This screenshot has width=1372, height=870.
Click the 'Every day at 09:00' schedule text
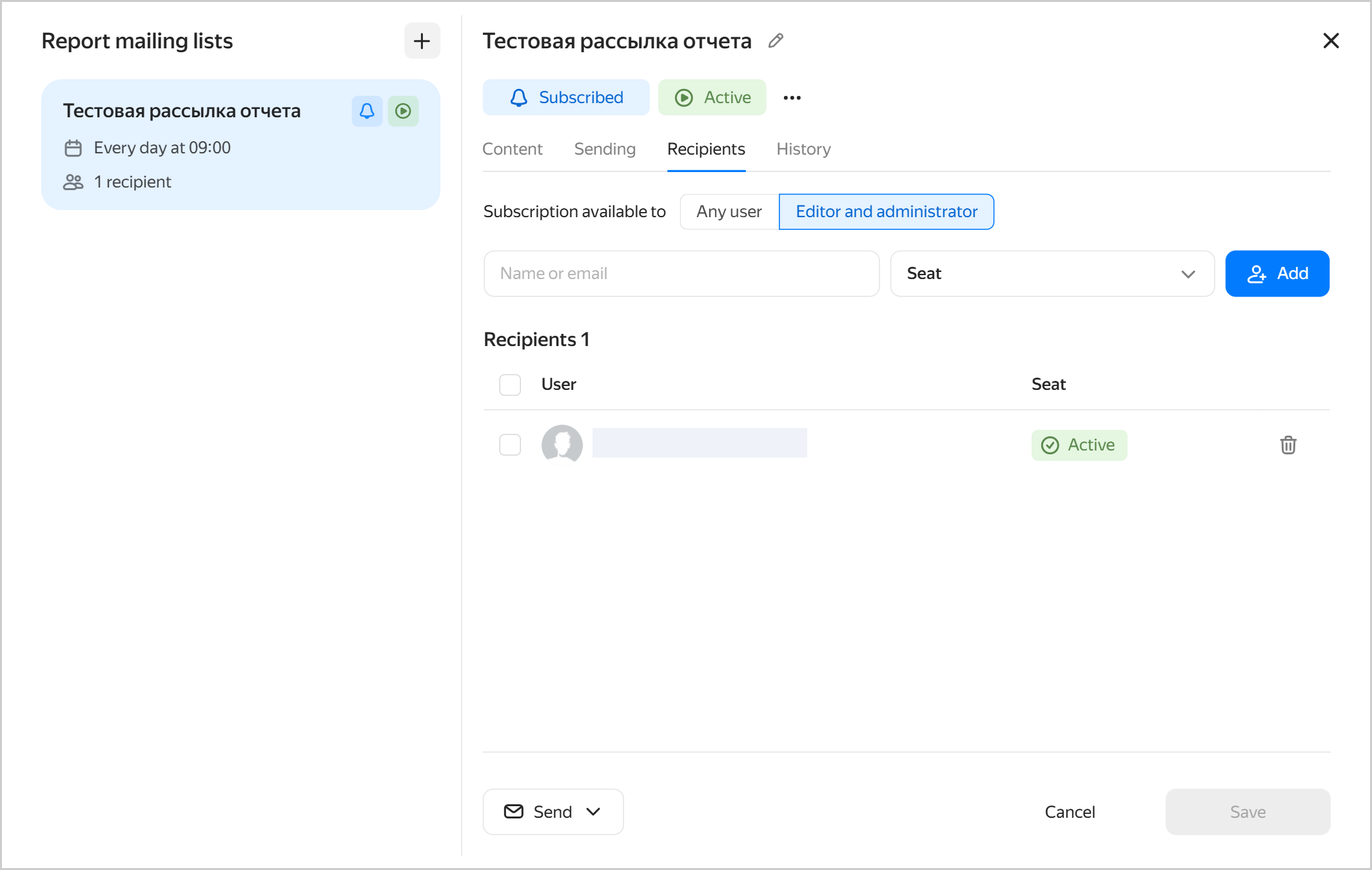(x=162, y=148)
